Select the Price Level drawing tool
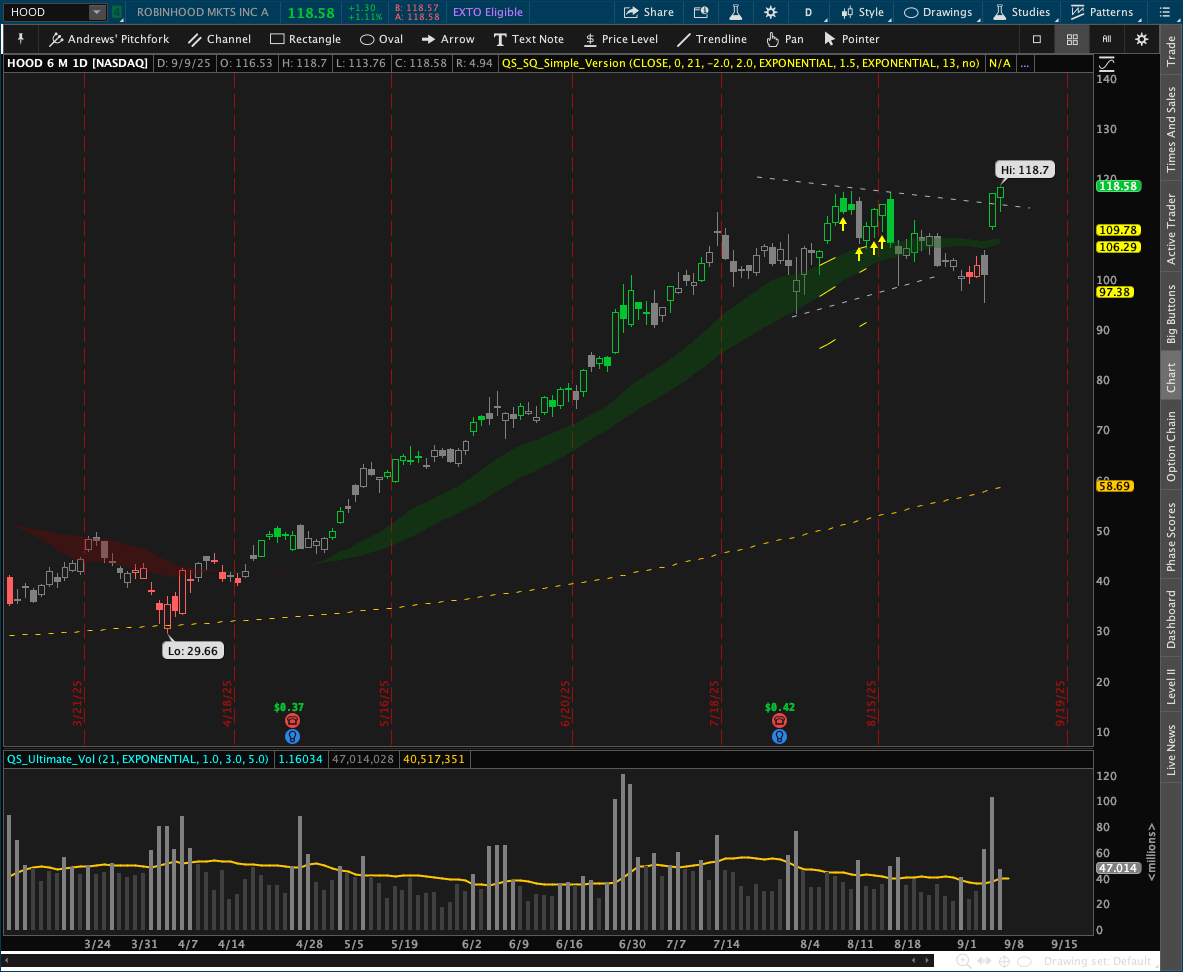 pos(622,39)
